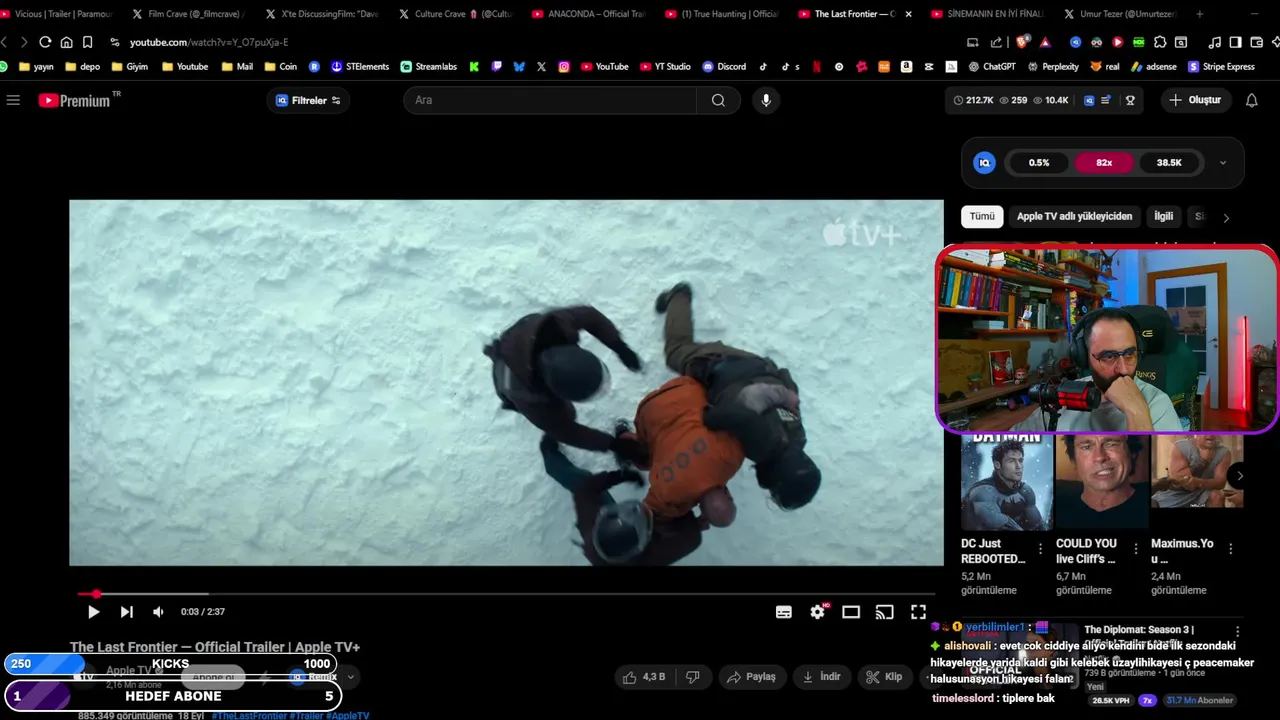Open the Coin bookmarks folder
Viewport: 1280px width, 720px height.
coord(280,67)
